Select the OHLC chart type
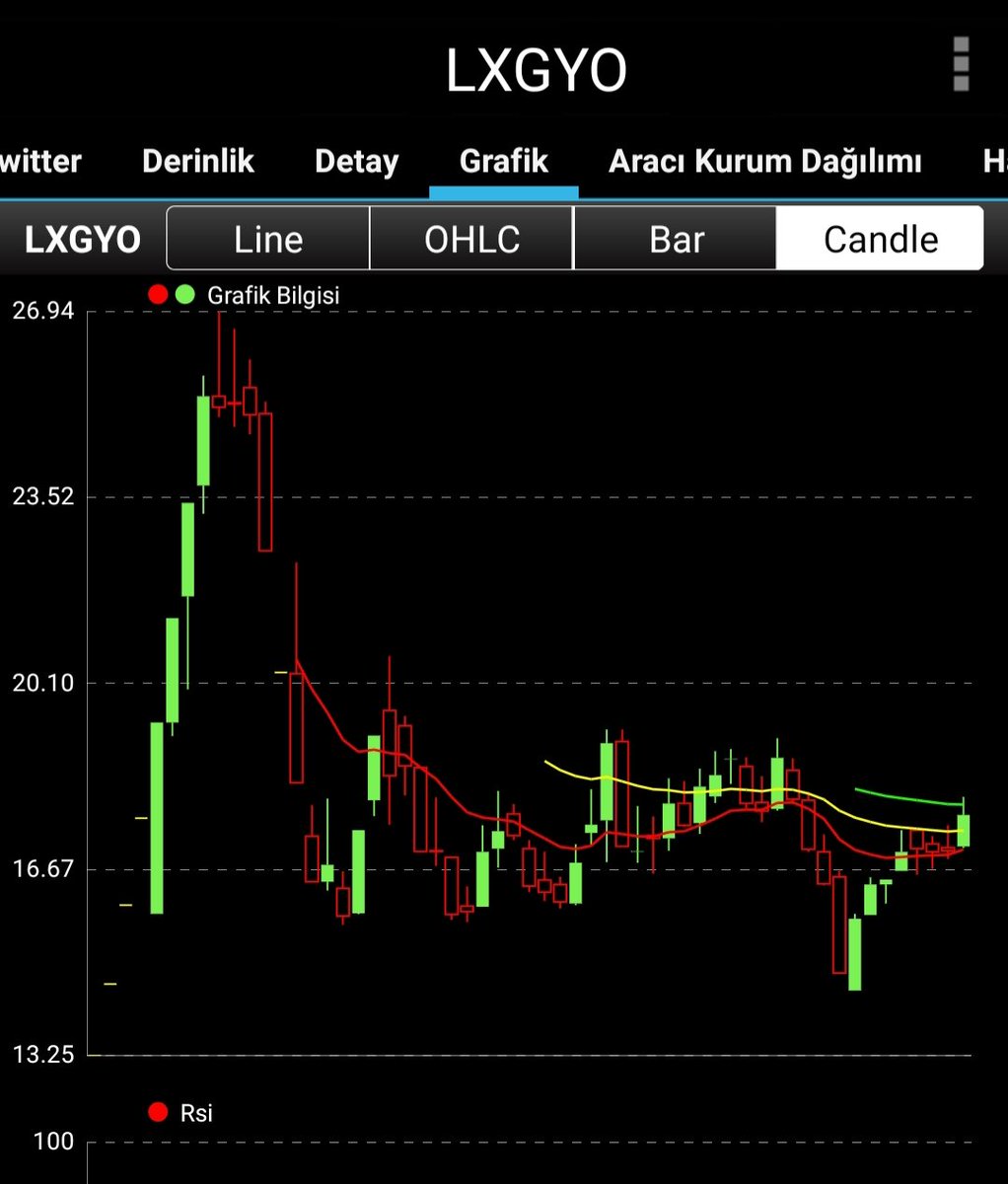Image resolution: width=1008 pixels, height=1184 pixels. 471,239
